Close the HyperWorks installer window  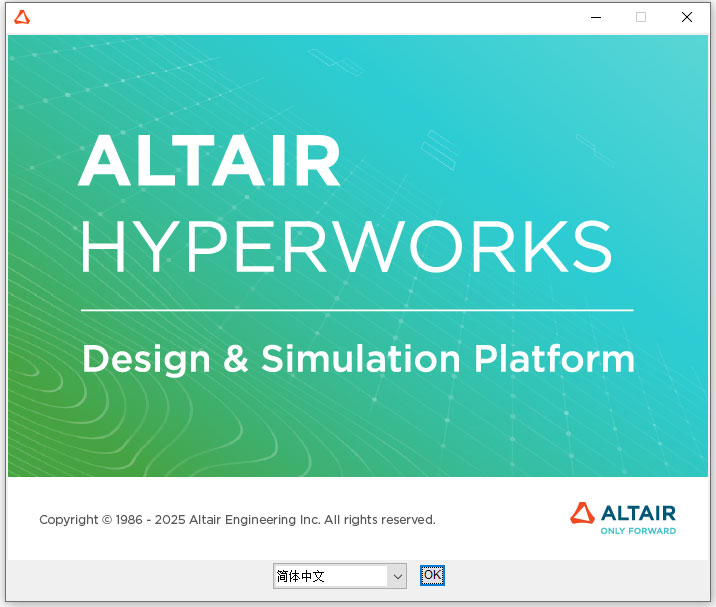point(687,17)
